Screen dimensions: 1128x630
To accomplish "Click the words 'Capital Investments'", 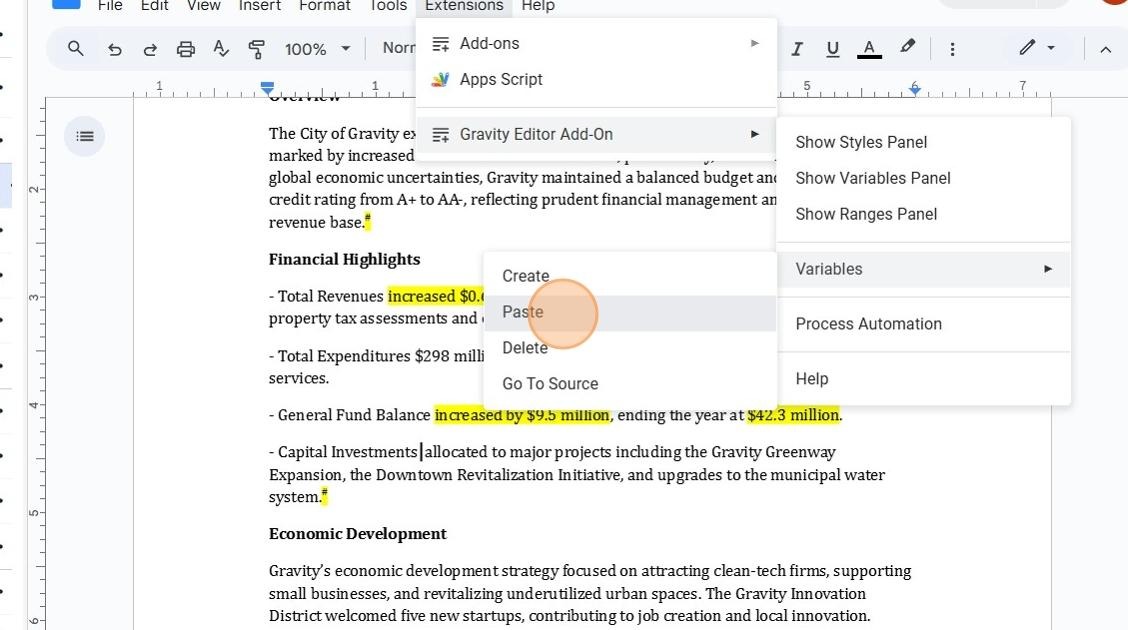I will 347,452.
